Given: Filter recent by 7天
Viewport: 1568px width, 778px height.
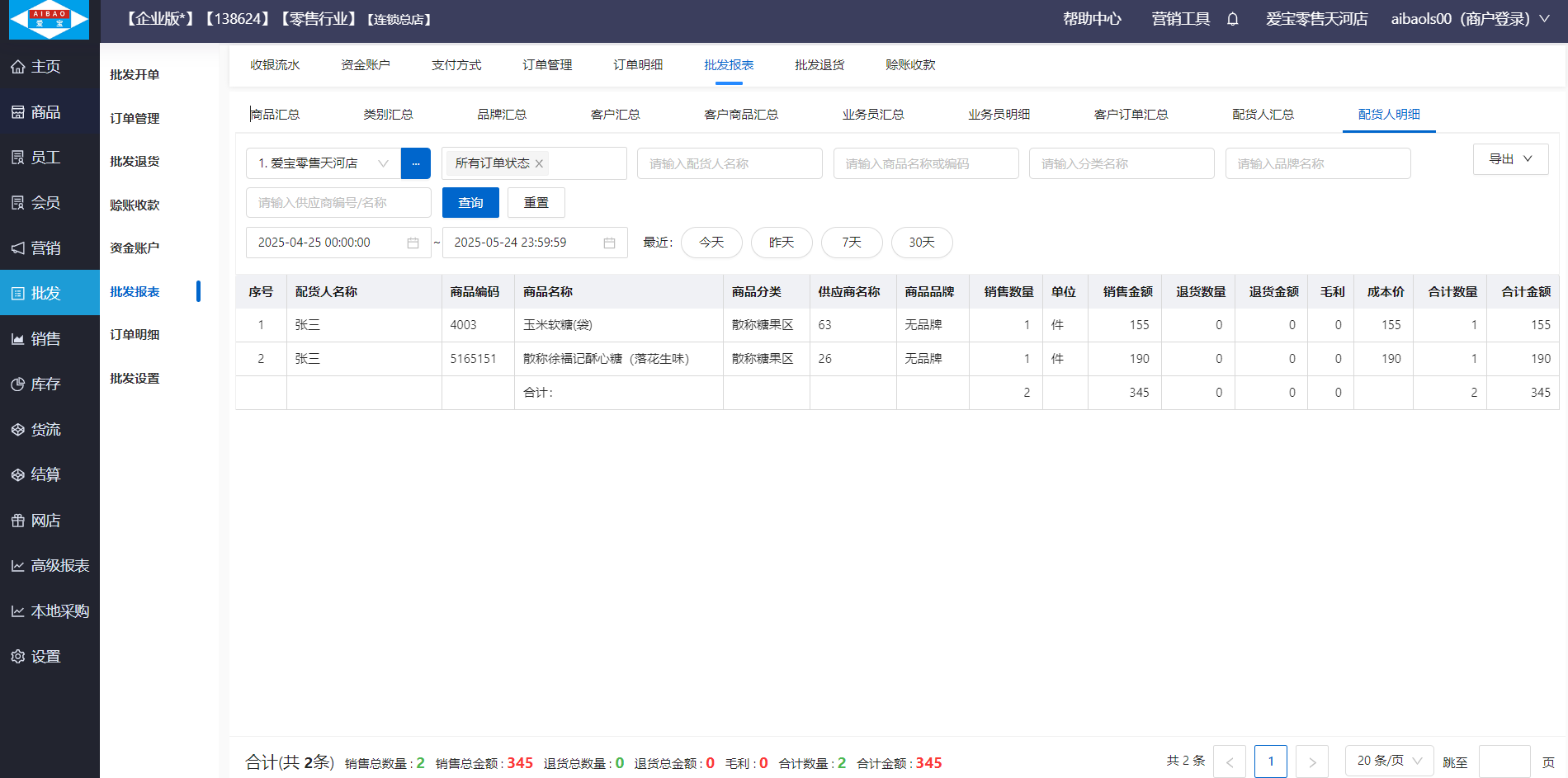Looking at the screenshot, I should tap(852, 243).
